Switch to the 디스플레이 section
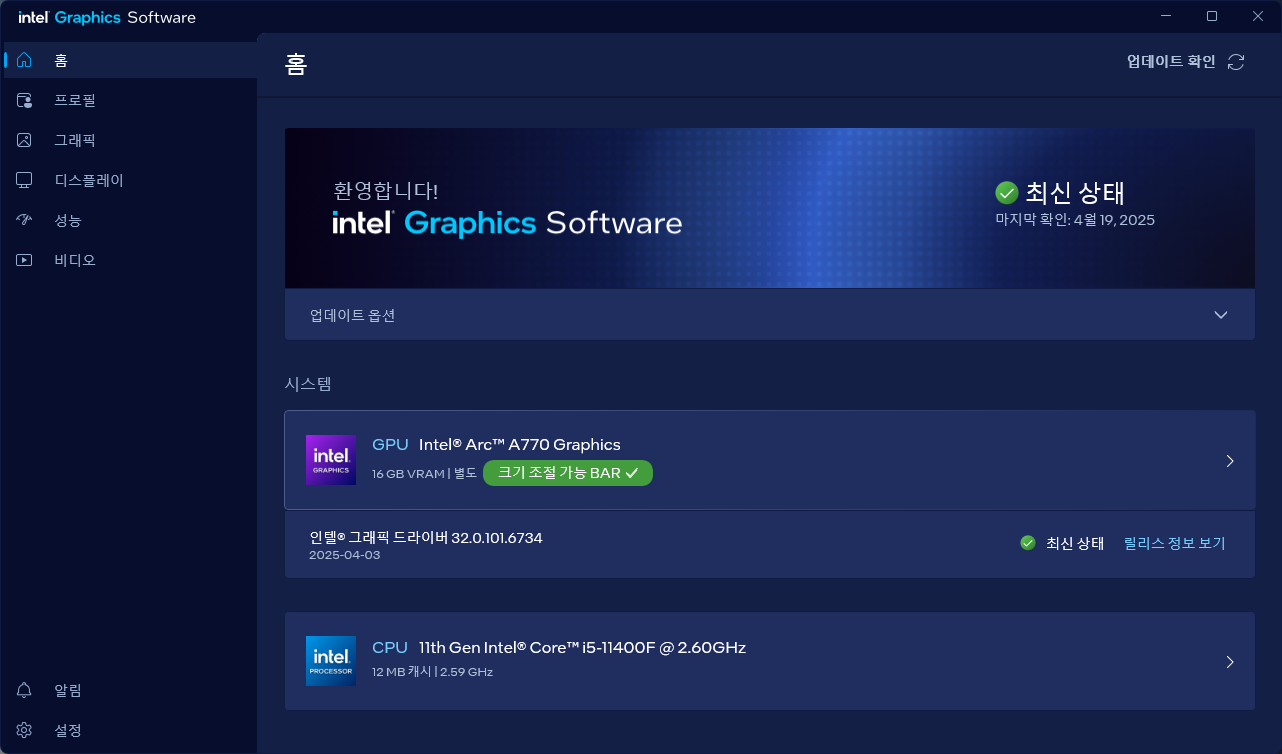 130,180
